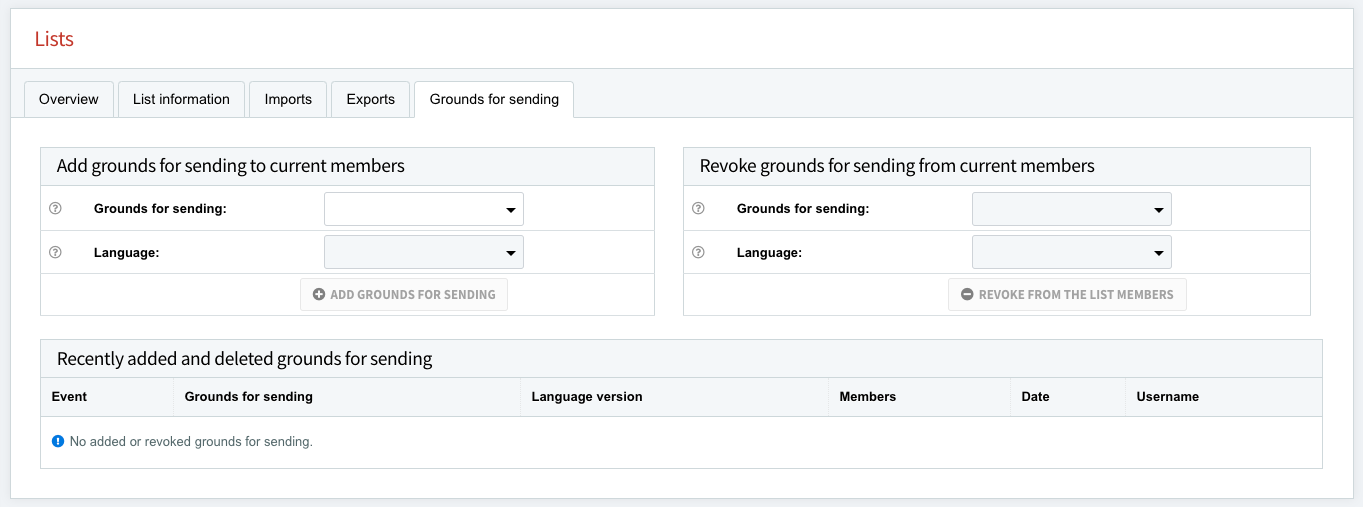1363x507 pixels.
Task: Click the Members column header
Action: pyautogui.click(x=867, y=397)
